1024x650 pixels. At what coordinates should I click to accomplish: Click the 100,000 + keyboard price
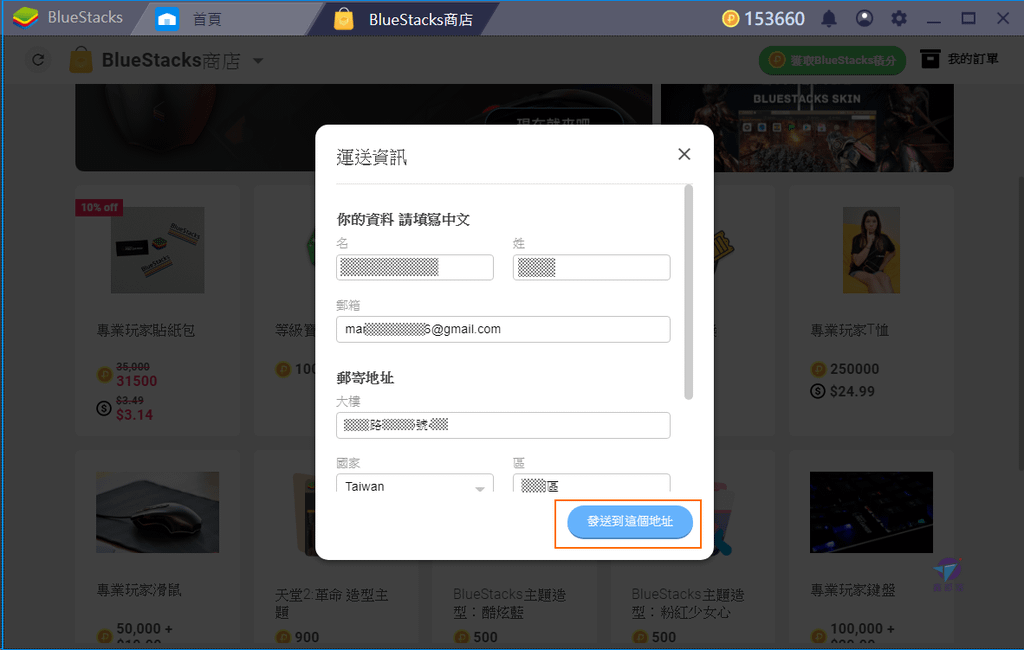pyautogui.click(x=862, y=628)
